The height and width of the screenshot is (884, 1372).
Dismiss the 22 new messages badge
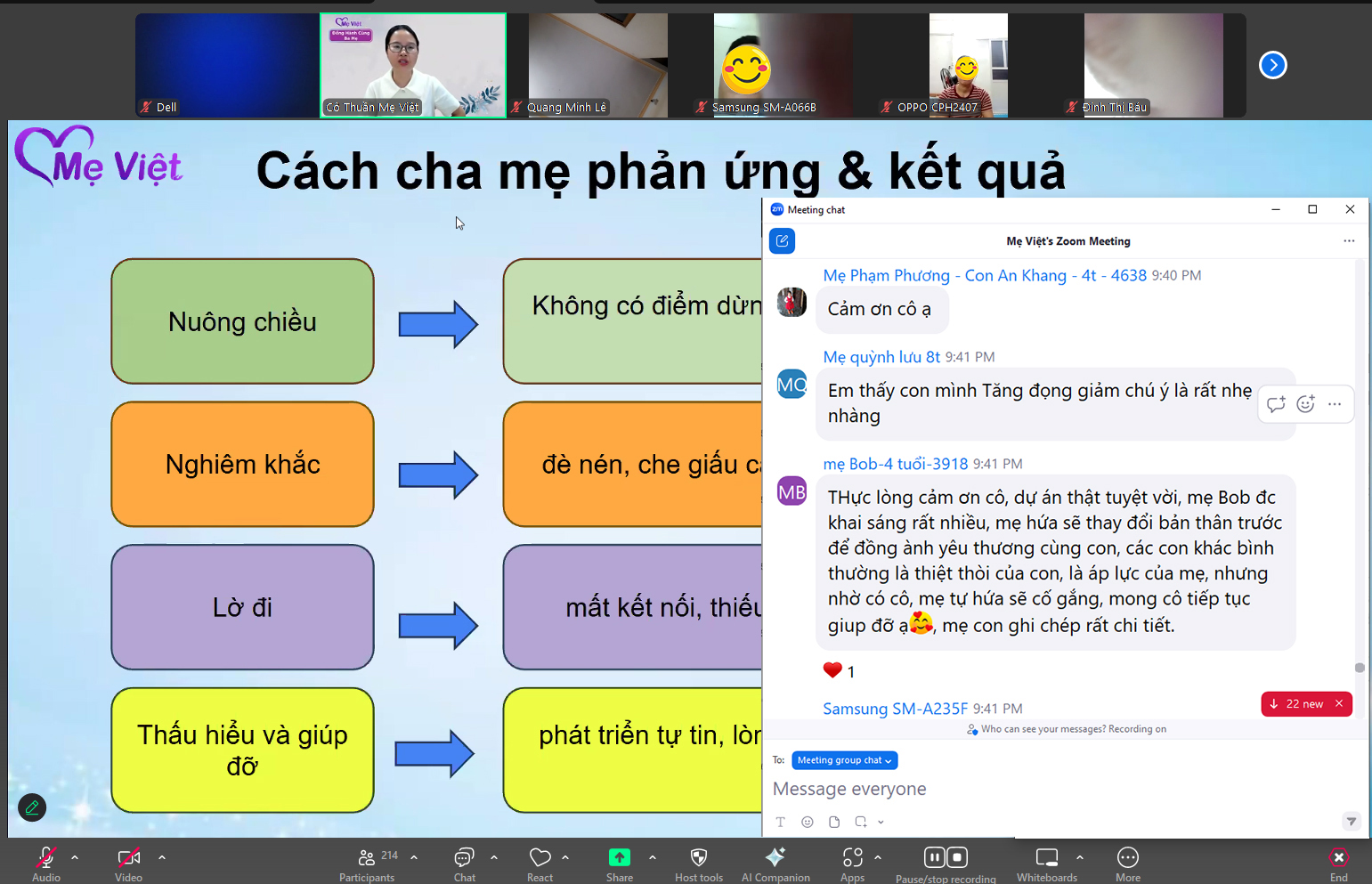(x=1339, y=704)
